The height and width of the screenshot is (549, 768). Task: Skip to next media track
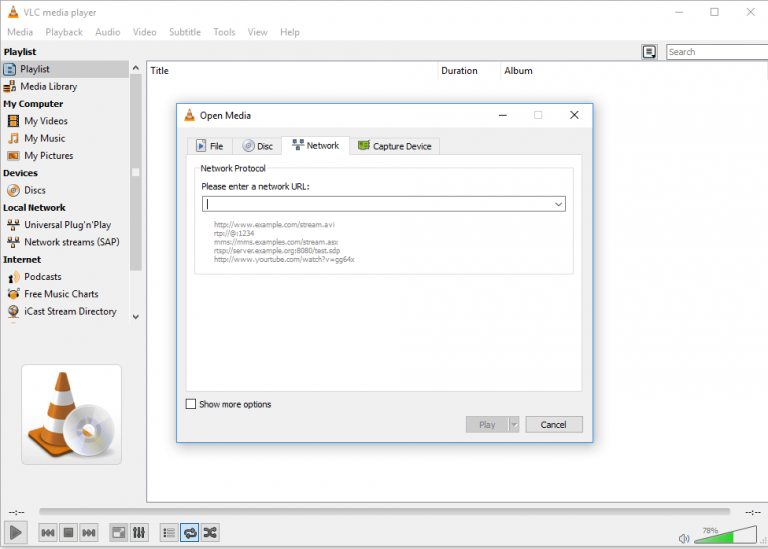click(89, 533)
